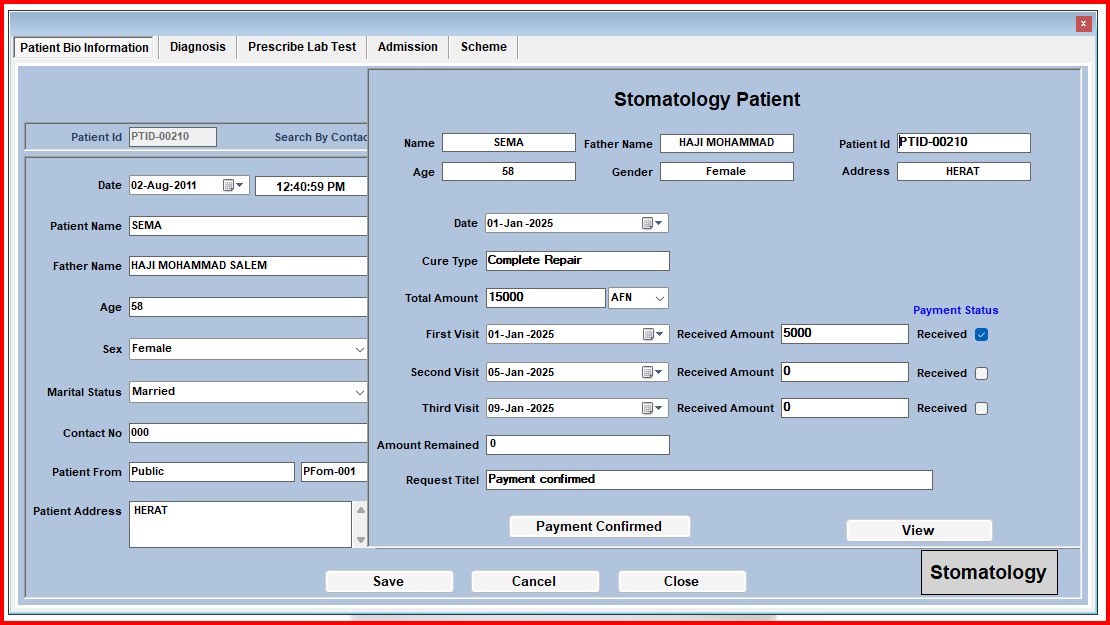Close the window with red X button
The height and width of the screenshot is (625, 1110).
pos(1083,23)
